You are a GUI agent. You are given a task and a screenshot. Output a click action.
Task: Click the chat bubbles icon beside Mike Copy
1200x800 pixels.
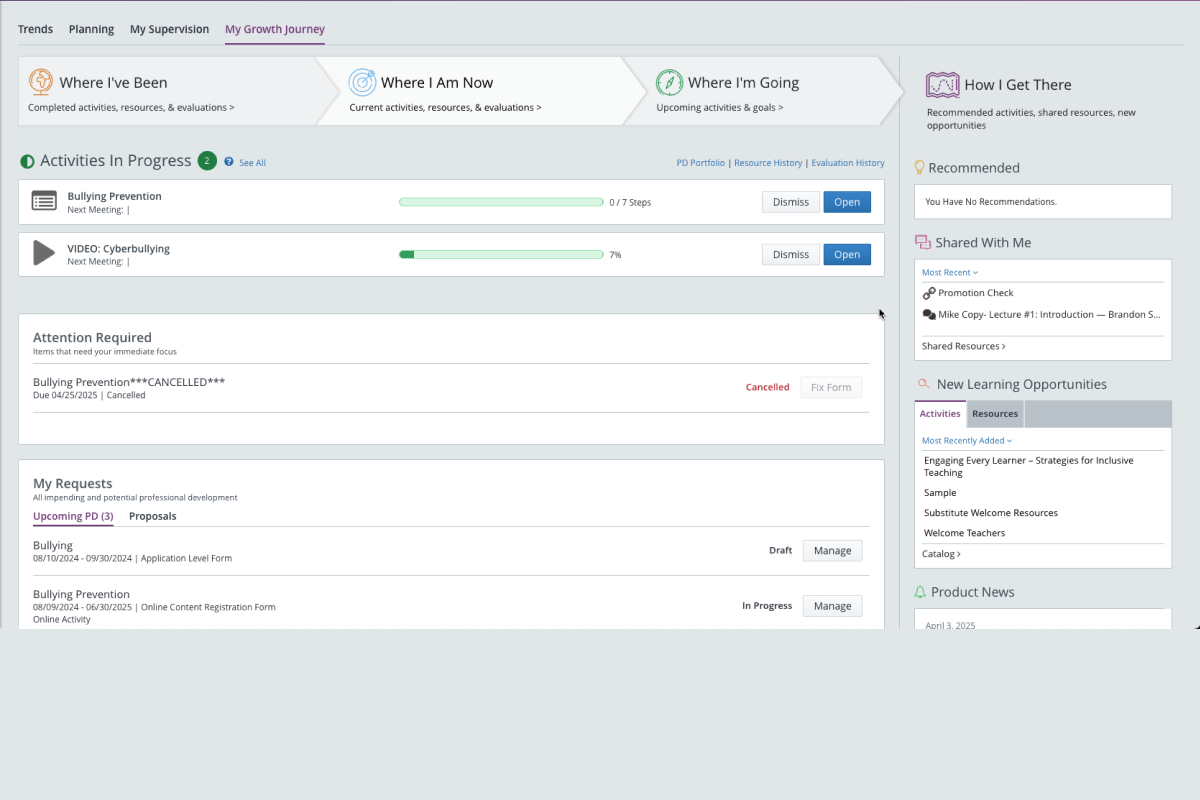coord(929,314)
